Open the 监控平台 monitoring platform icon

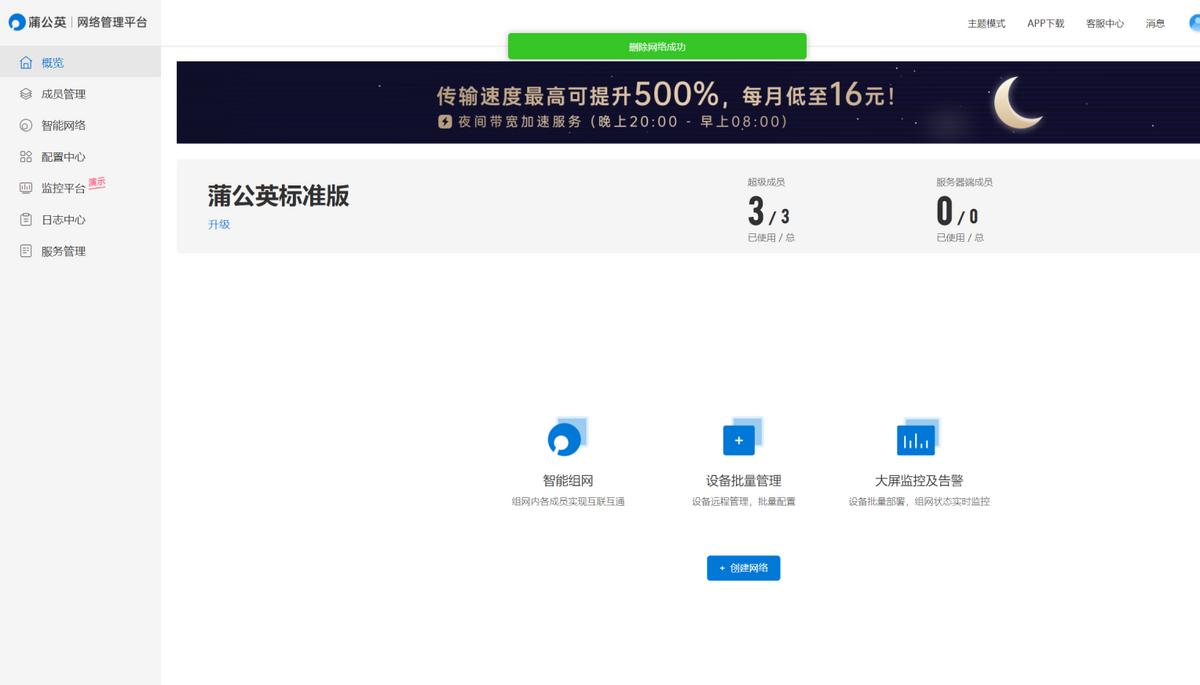(25, 188)
